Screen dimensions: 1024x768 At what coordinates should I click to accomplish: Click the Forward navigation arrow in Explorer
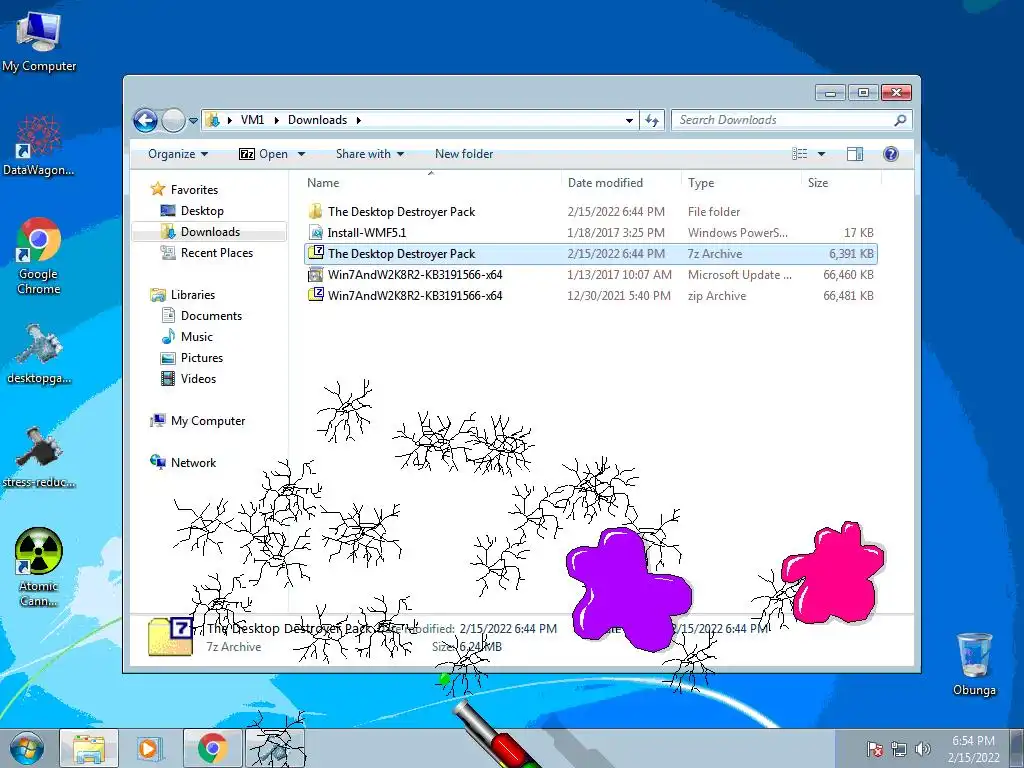[x=173, y=120]
